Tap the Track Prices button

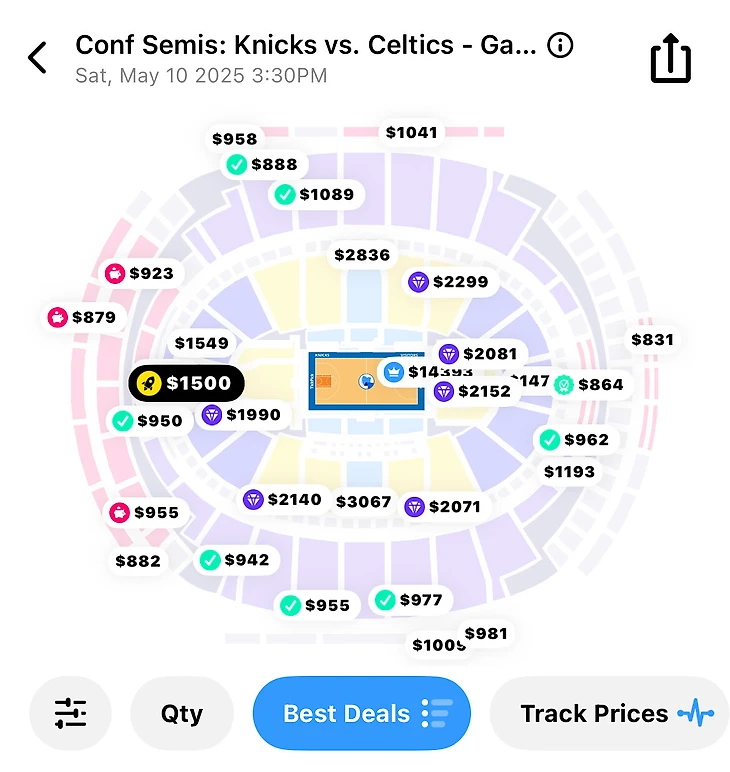click(609, 713)
